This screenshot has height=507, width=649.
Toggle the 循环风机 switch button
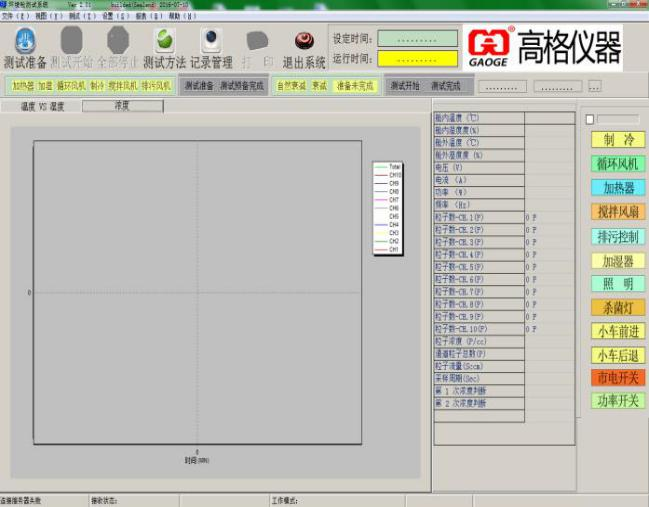618,164
